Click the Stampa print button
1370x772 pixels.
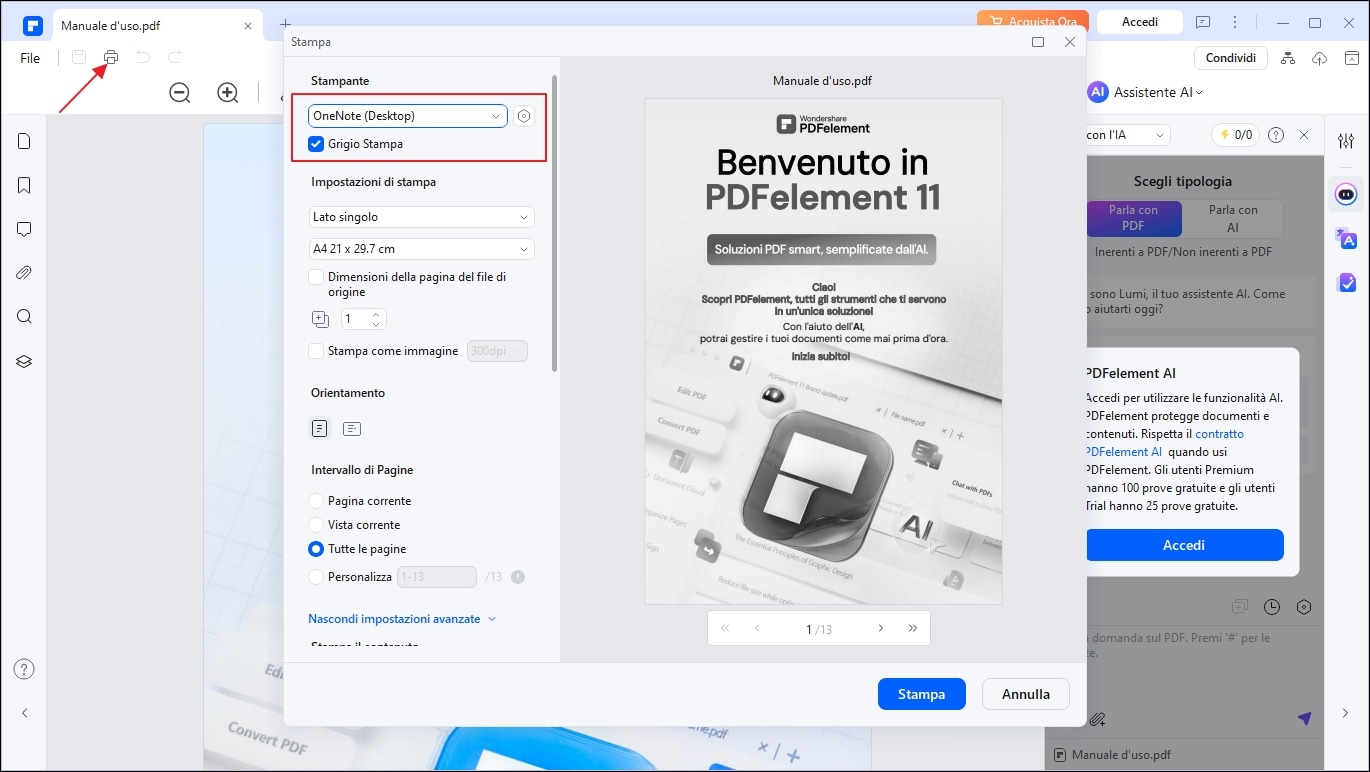click(922, 694)
